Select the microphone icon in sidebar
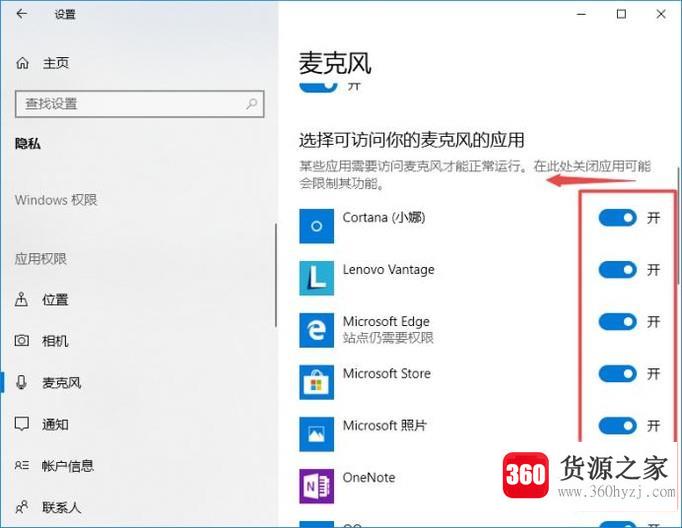Image resolution: width=682 pixels, height=528 pixels. [21, 382]
